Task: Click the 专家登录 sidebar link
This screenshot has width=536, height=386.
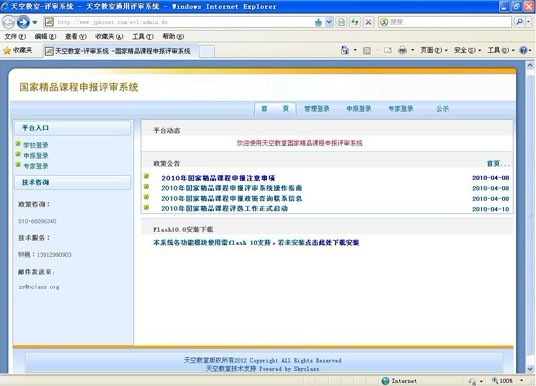Action: pyautogui.click(x=36, y=166)
